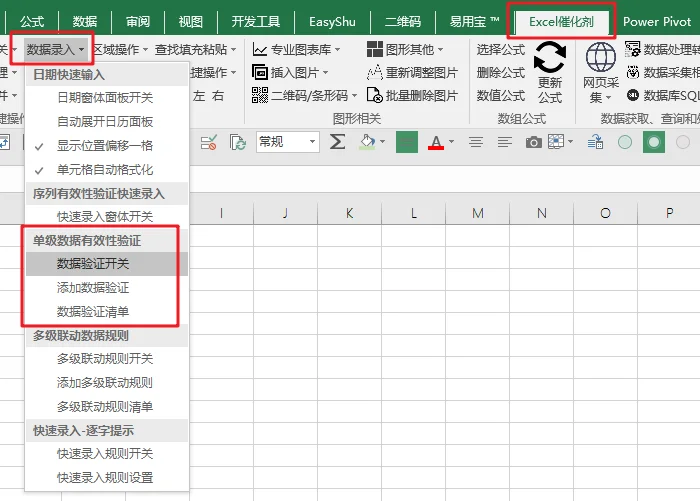Click 删除公式 button
The image size is (700, 501).
click(x=500, y=72)
